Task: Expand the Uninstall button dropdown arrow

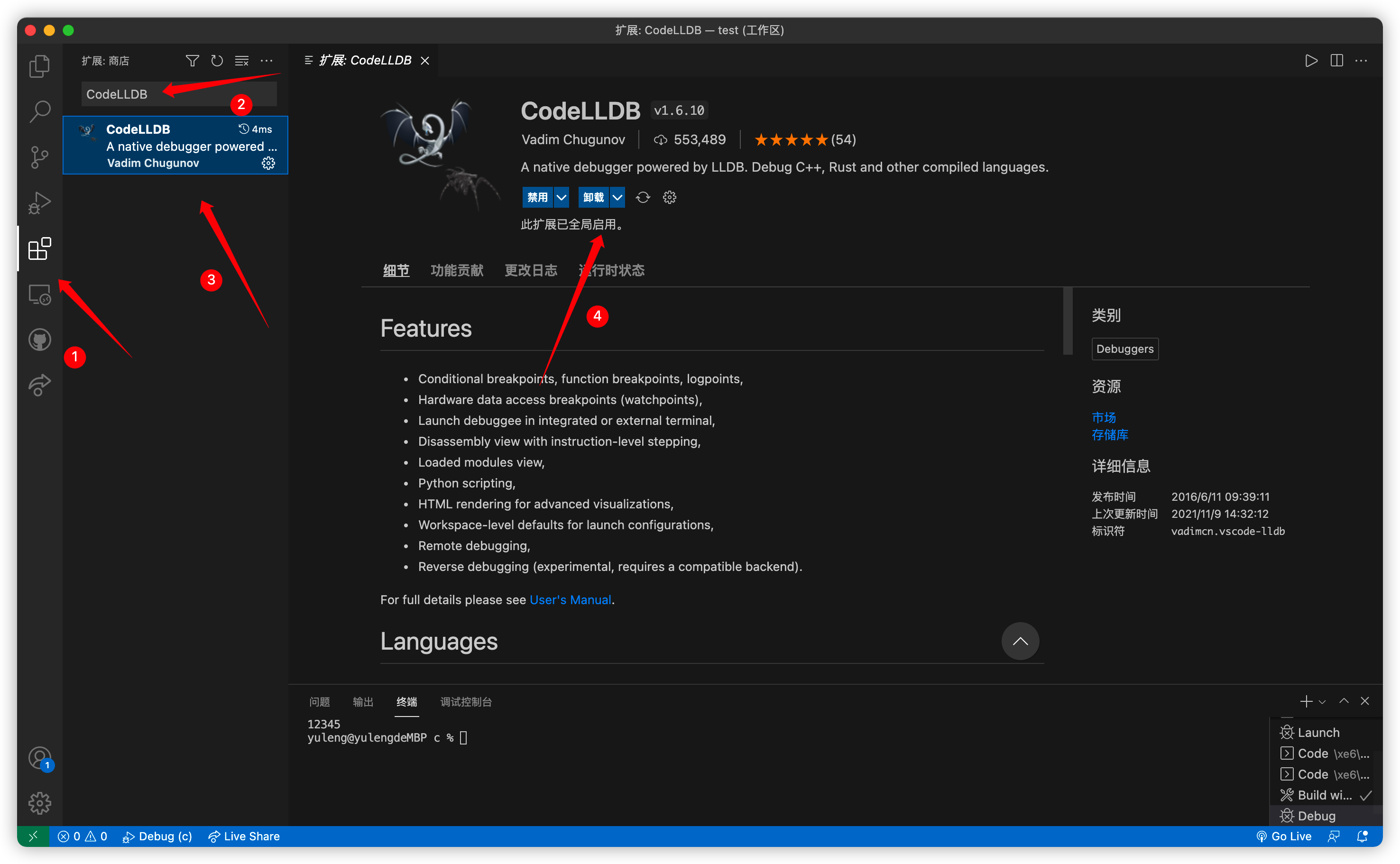Action: 617,197
